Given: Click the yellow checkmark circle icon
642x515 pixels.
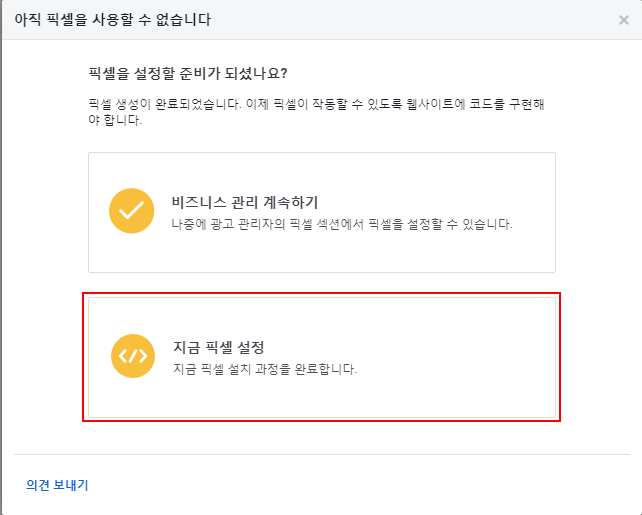Looking at the screenshot, I should (132, 212).
